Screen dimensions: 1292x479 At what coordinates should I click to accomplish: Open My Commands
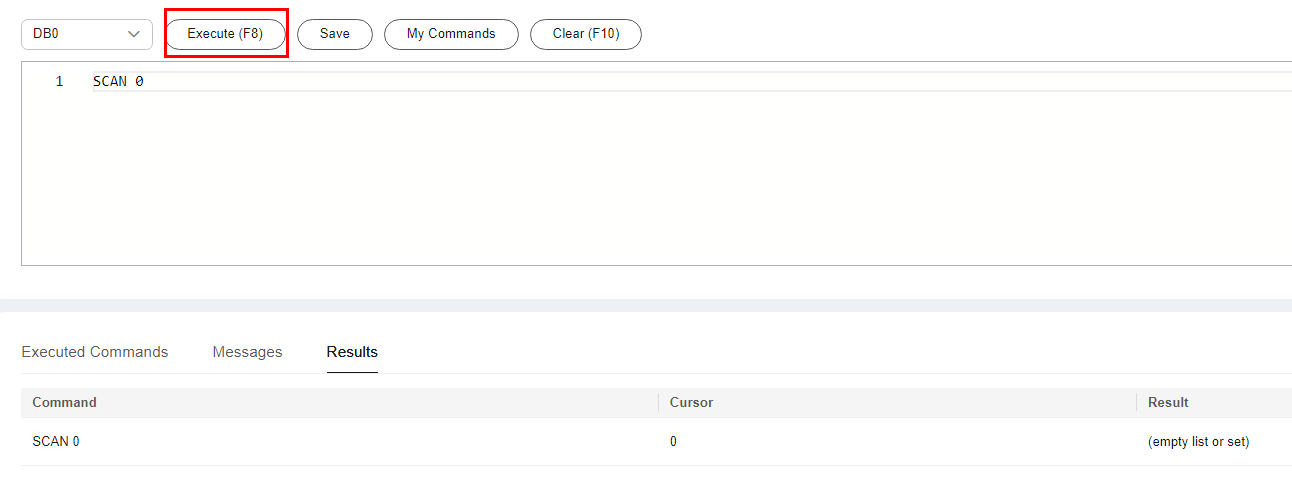(451, 34)
